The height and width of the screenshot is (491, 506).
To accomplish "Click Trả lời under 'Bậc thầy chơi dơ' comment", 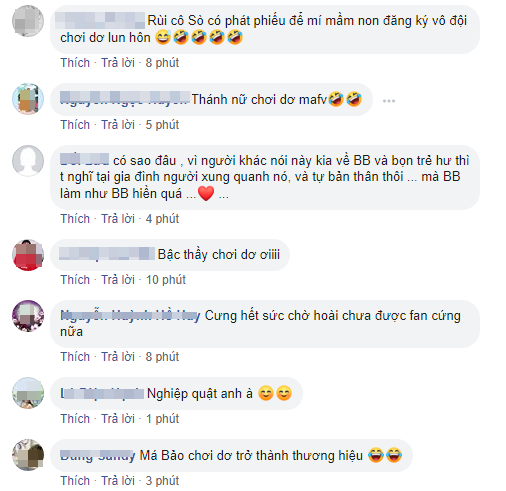I will click(118, 280).
